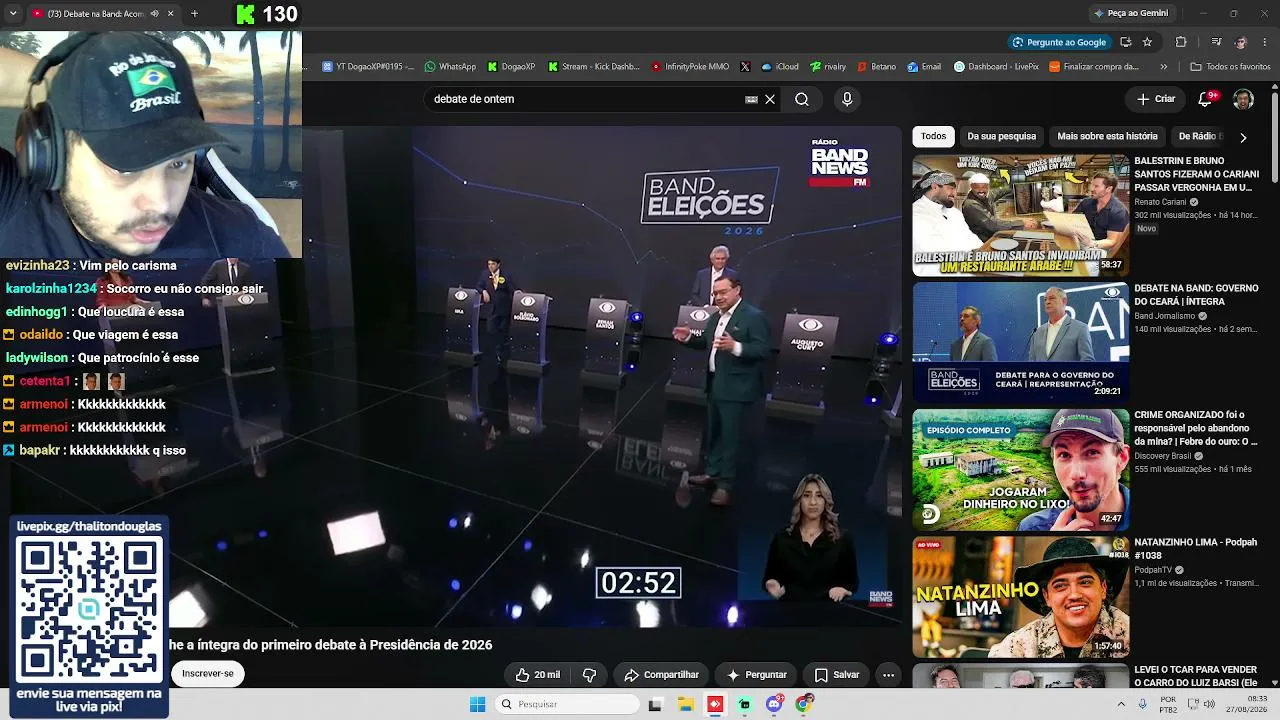Screen dimensions: 1280x720
Task: Select the De Rádio chip
Action: coord(1198,136)
